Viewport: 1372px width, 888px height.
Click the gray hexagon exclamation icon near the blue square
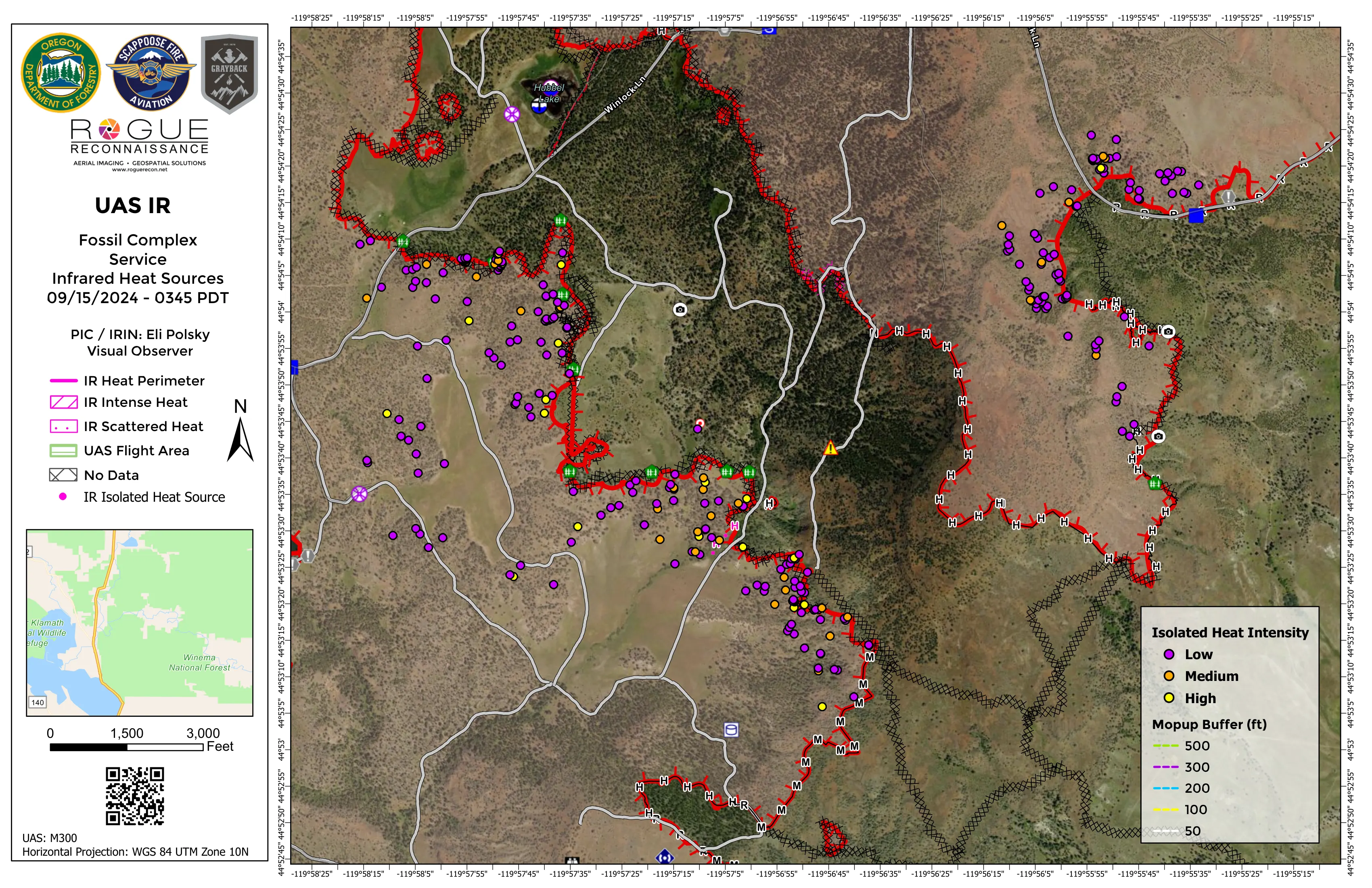1228,197
